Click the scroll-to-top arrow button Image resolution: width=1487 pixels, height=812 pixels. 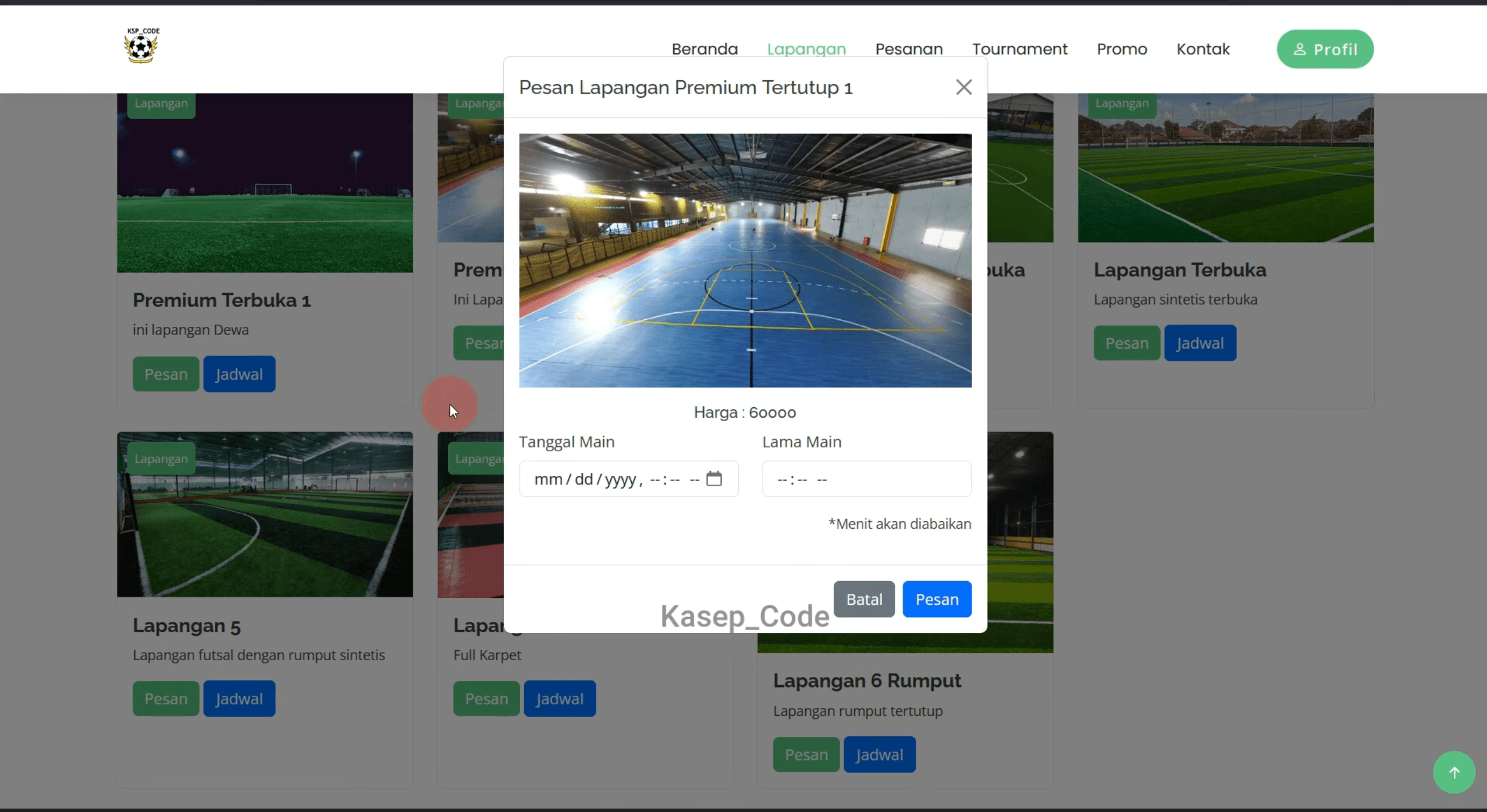pyautogui.click(x=1454, y=772)
